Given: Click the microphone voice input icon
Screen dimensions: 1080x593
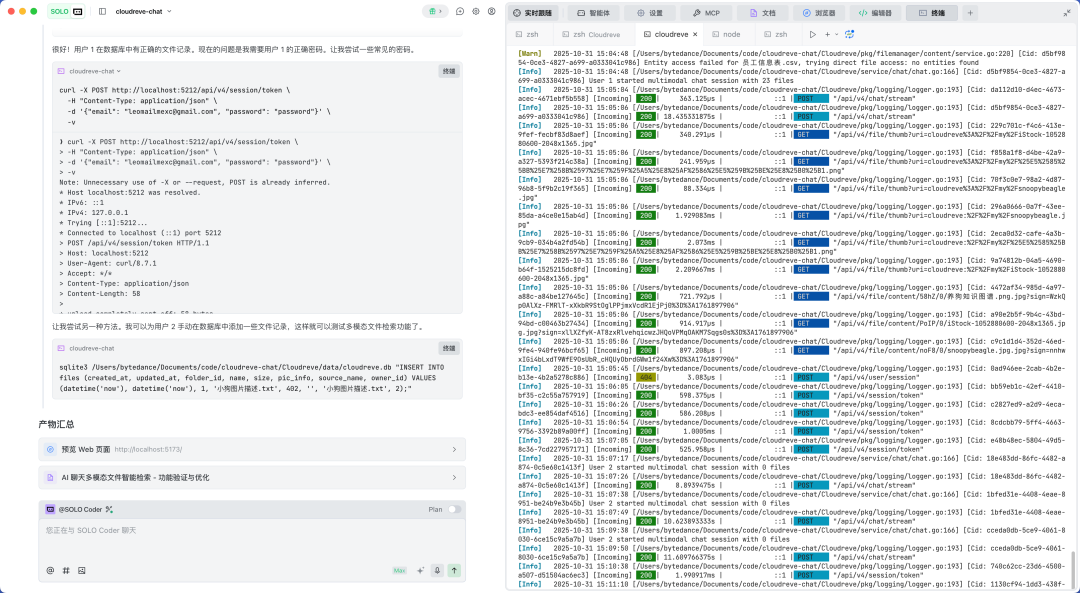Looking at the screenshot, I should coord(437,570).
